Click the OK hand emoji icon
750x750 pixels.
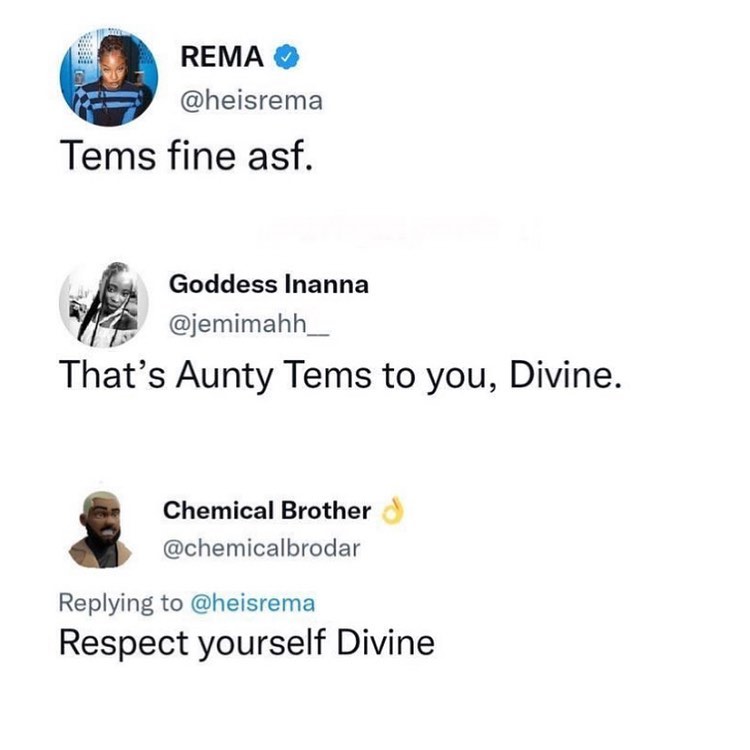tap(392, 510)
